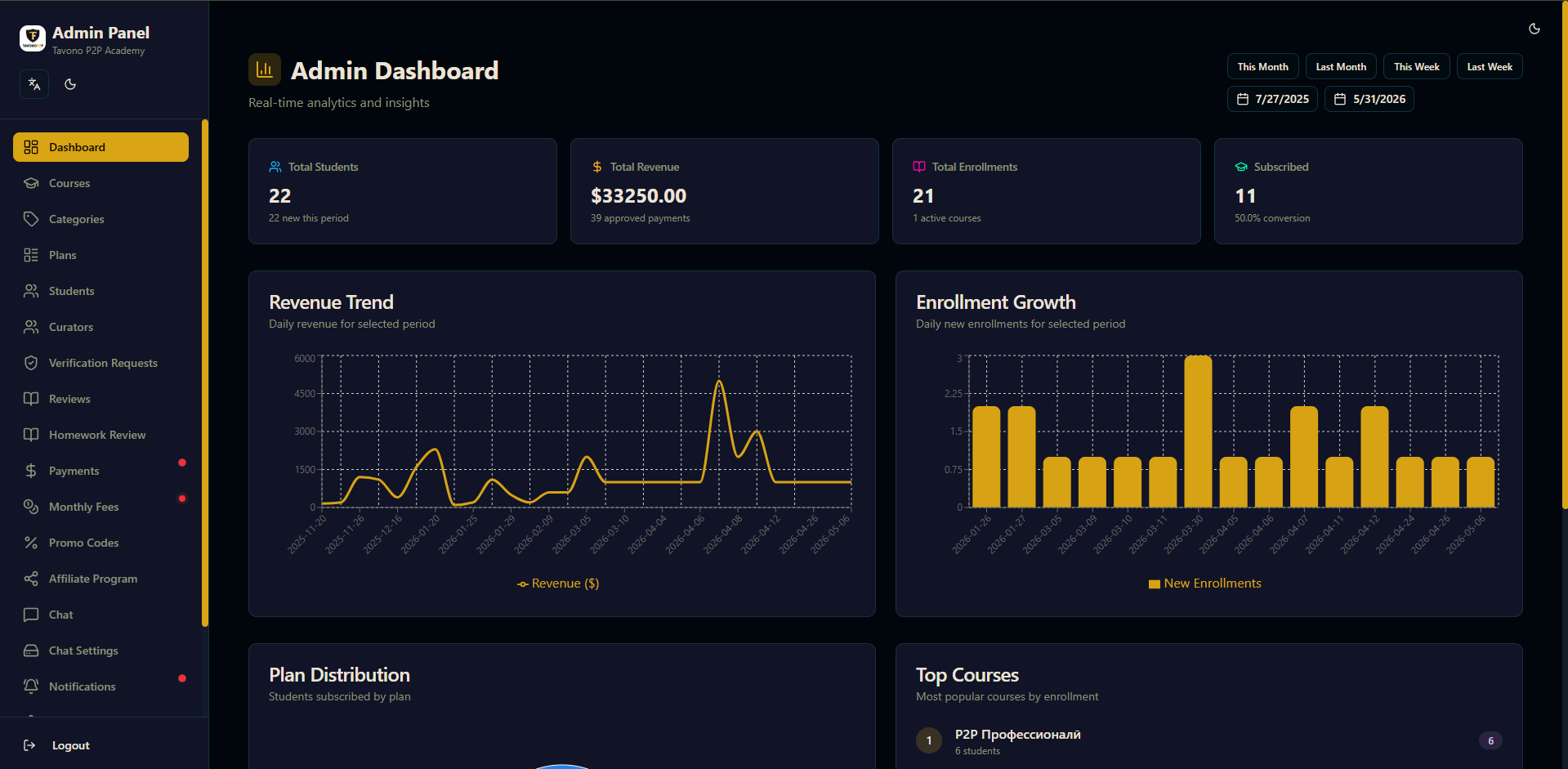This screenshot has height=769, width=1568.
Task: Toggle Revenue ($) legend series
Action: point(558,583)
